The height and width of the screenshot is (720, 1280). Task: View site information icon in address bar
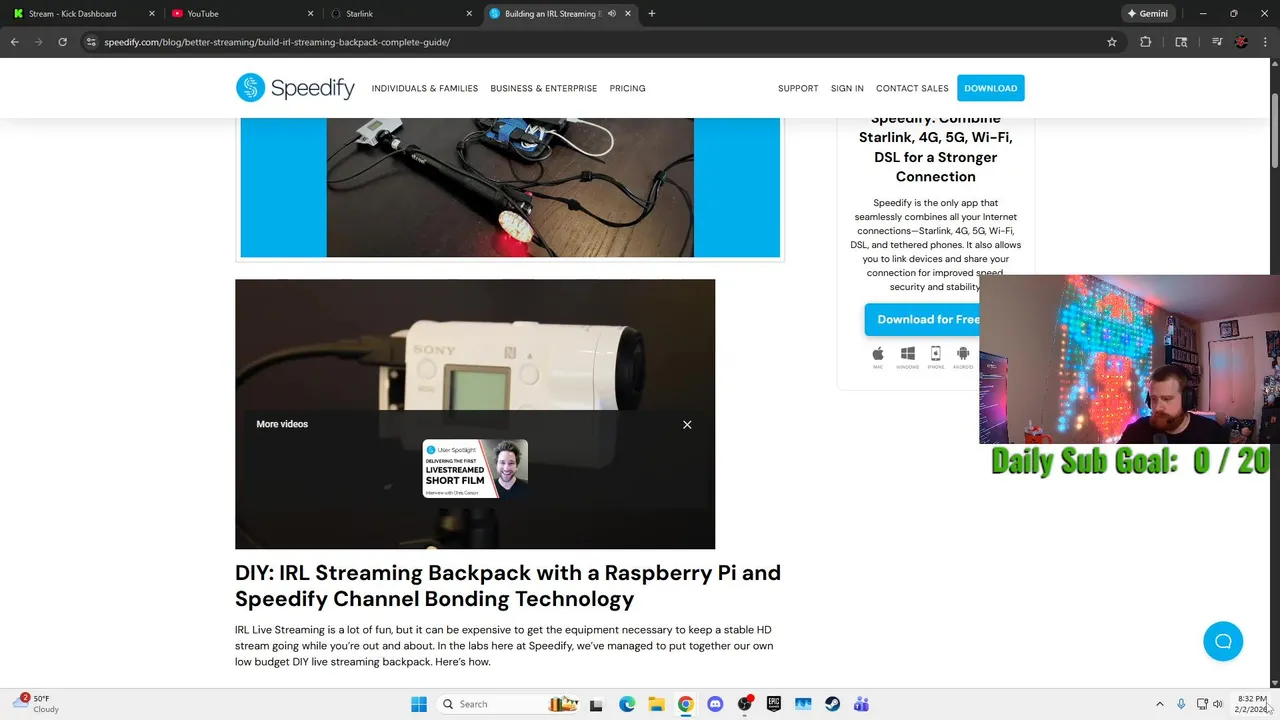pos(91,42)
